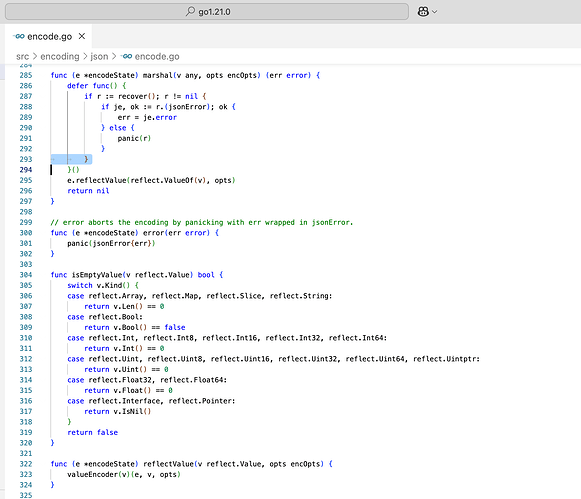Open the json breadcrumb segment
Viewport: 581px width, 499px height.
[x=99, y=56]
